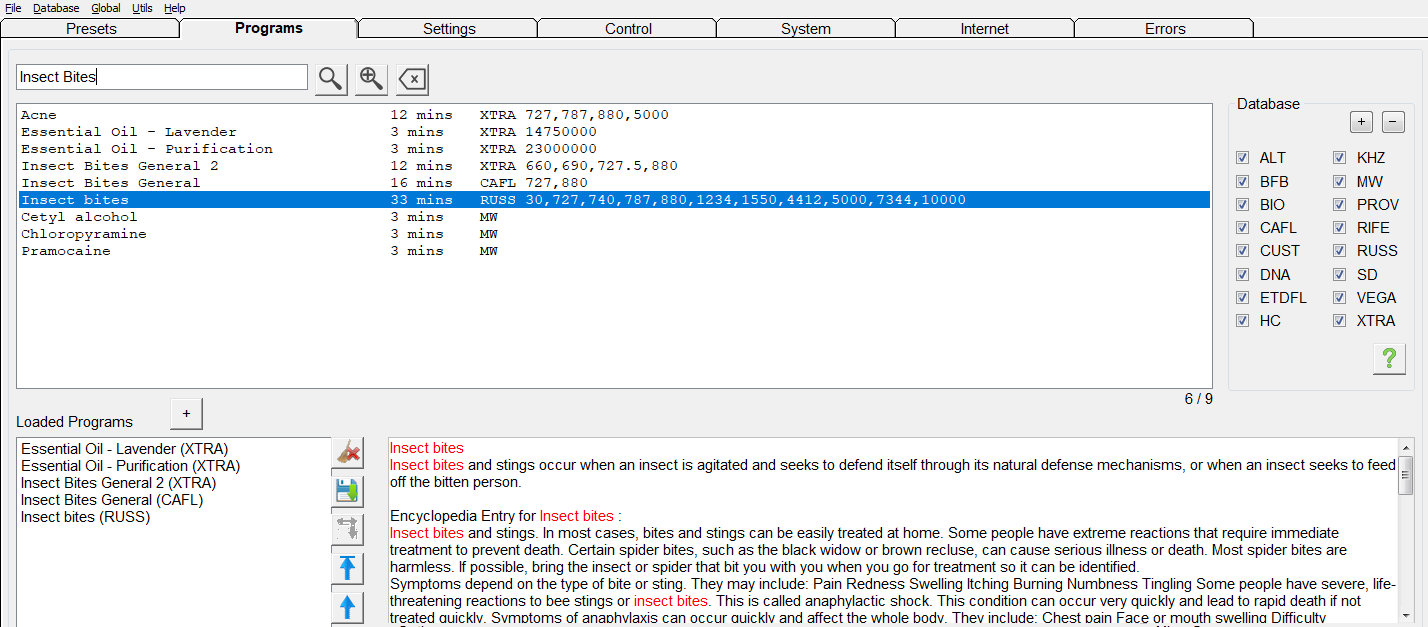Image resolution: width=1428 pixels, height=627 pixels.
Task: Move selected program up one position
Action: tap(347, 607)
